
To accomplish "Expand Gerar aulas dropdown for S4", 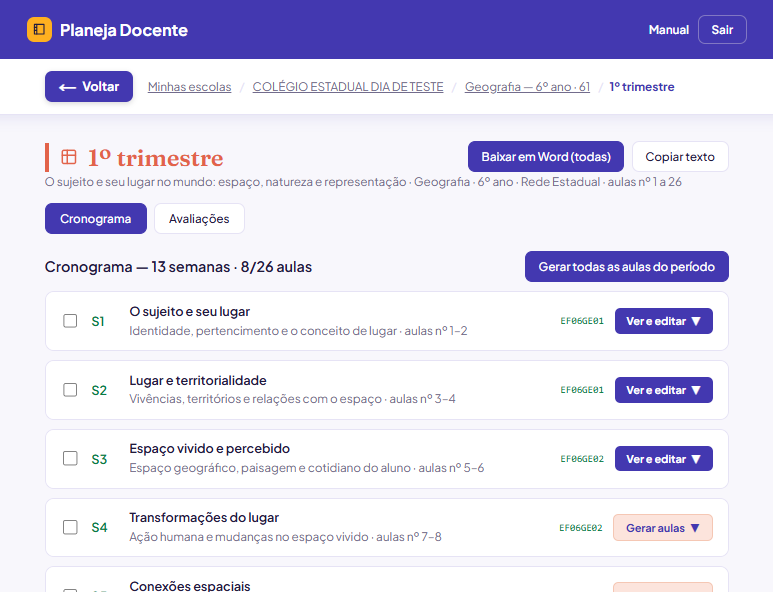I will pos(663,528).
